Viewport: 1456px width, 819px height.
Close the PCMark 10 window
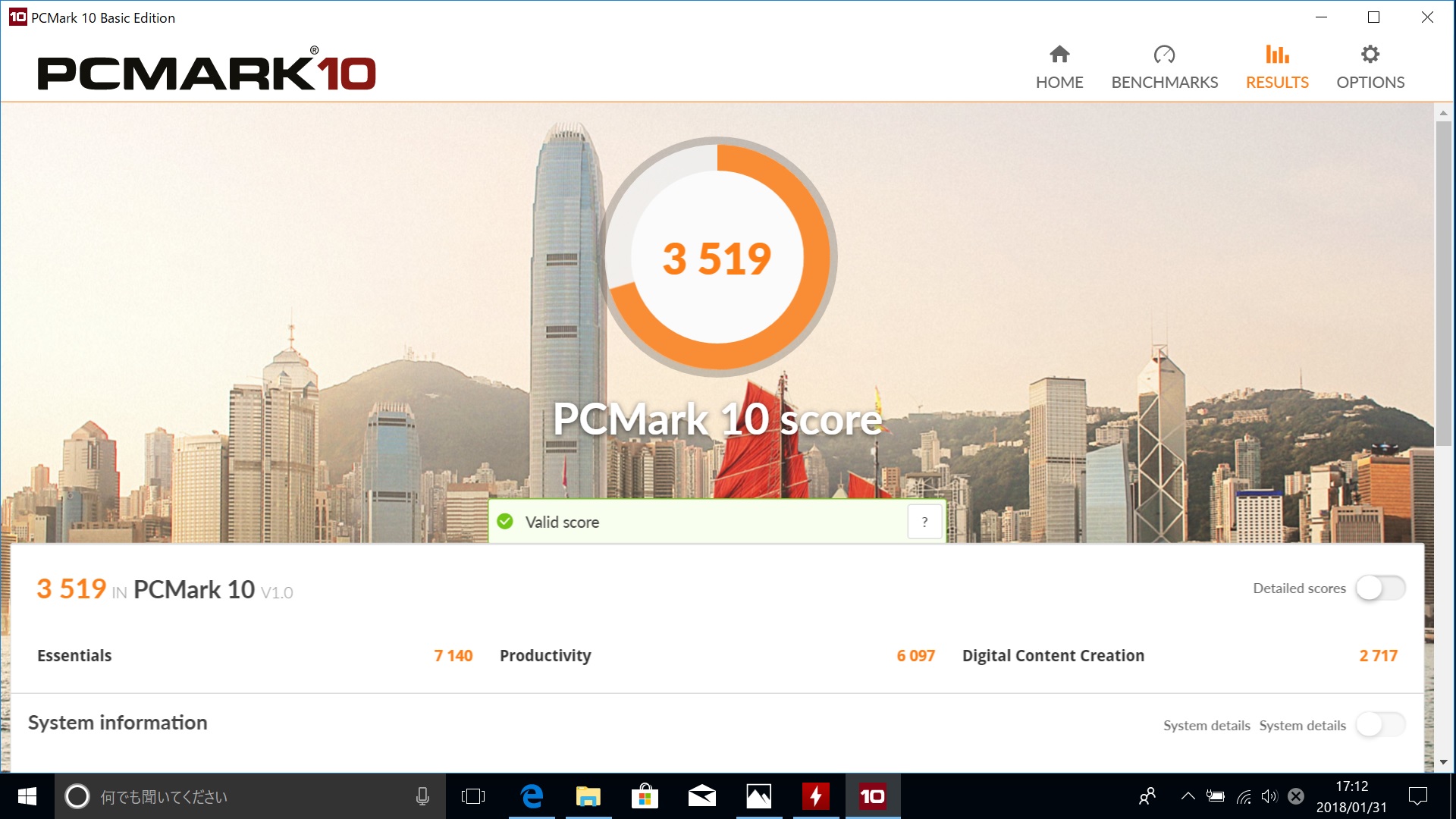(x=1427, y=17)
